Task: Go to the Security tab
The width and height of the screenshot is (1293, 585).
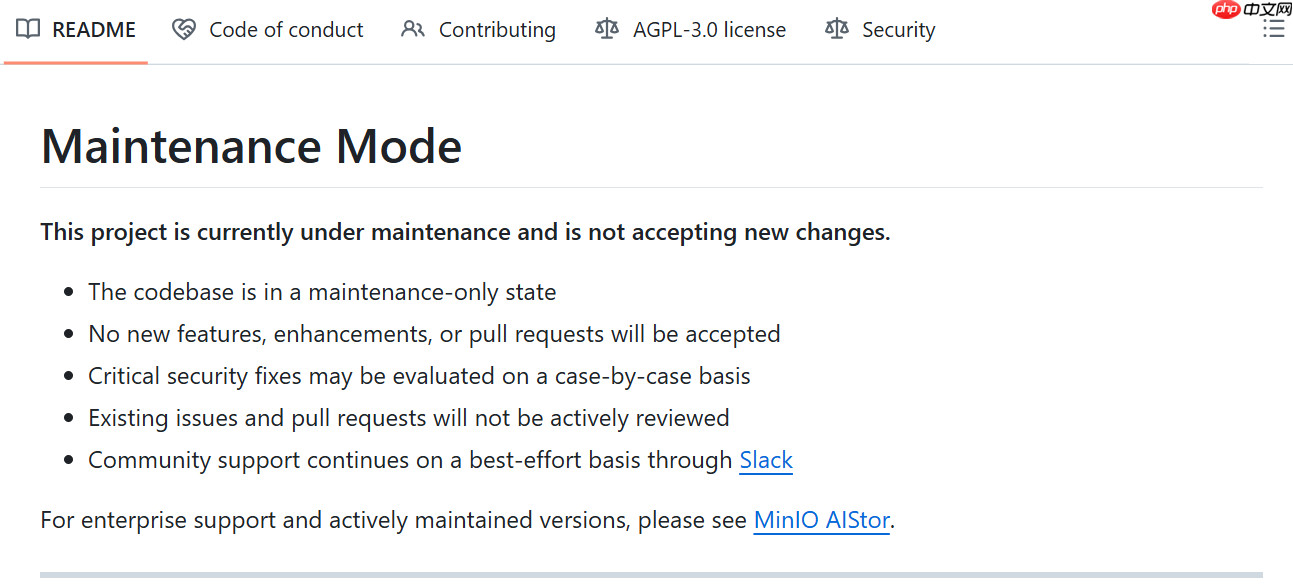Action: tap(898, 30)
